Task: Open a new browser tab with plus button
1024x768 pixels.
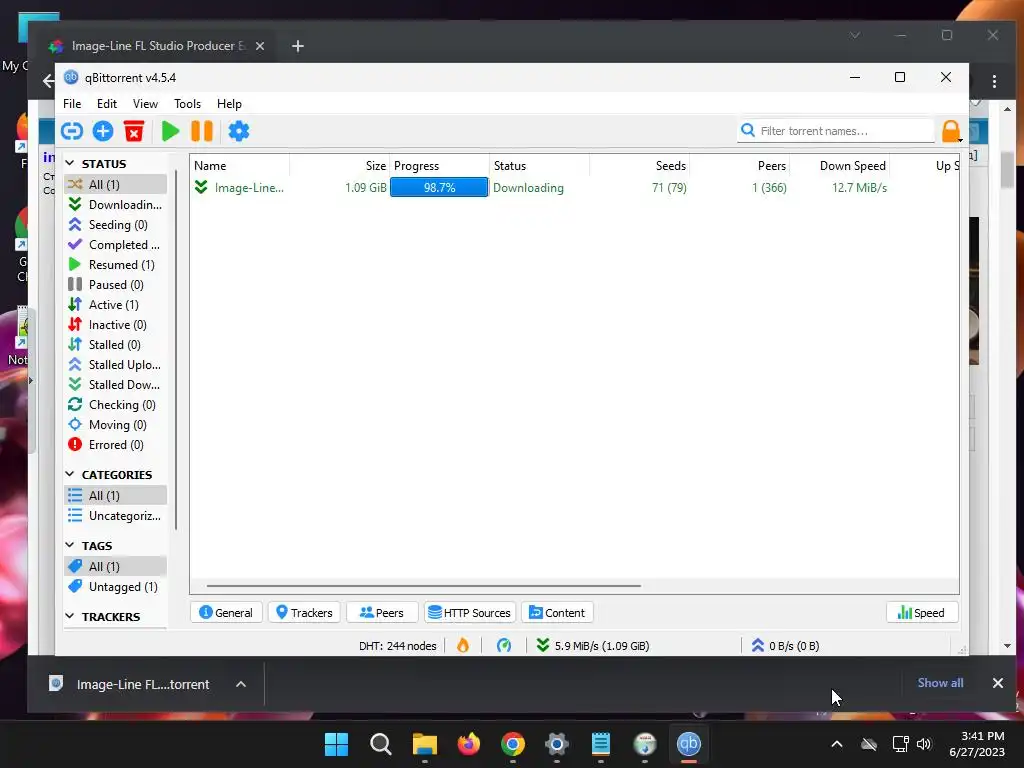Action: (298, 46)
